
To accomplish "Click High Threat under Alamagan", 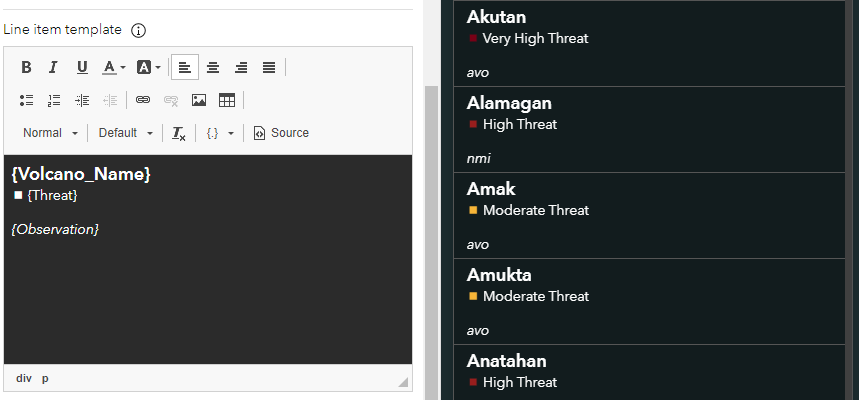I will click(520, 124).
